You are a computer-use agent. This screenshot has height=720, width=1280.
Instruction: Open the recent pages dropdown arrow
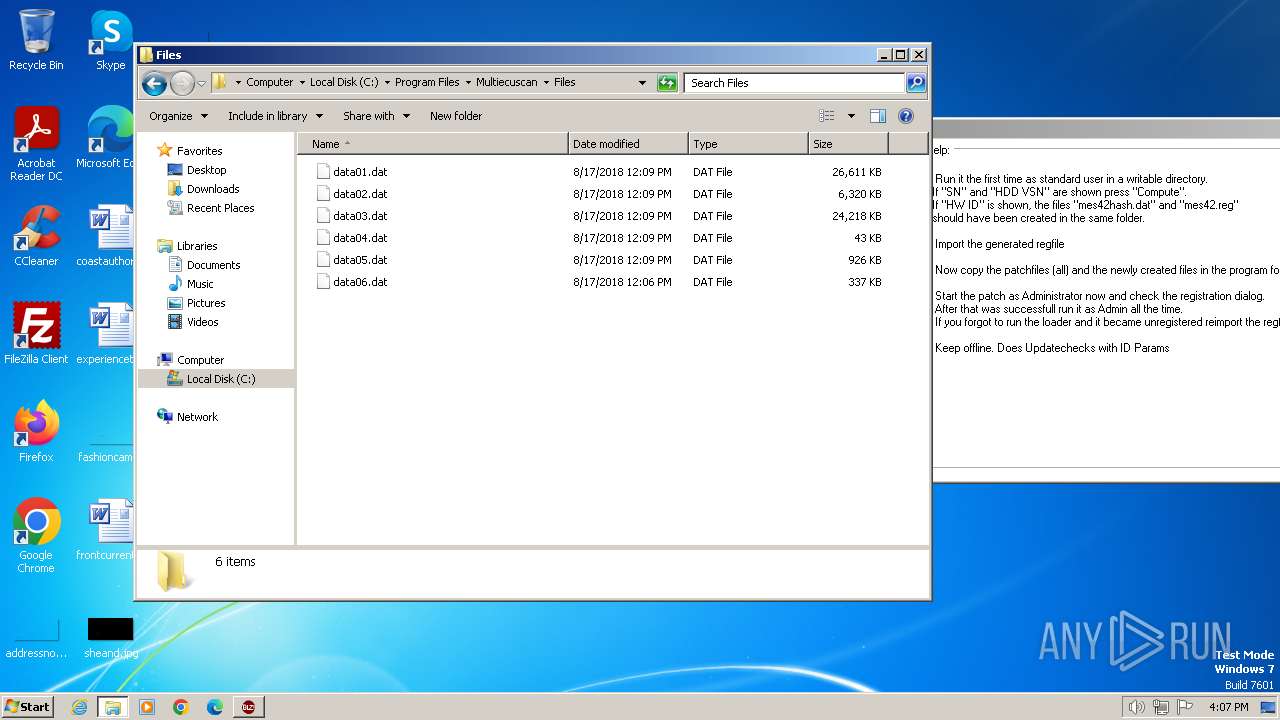pos(201,83)
